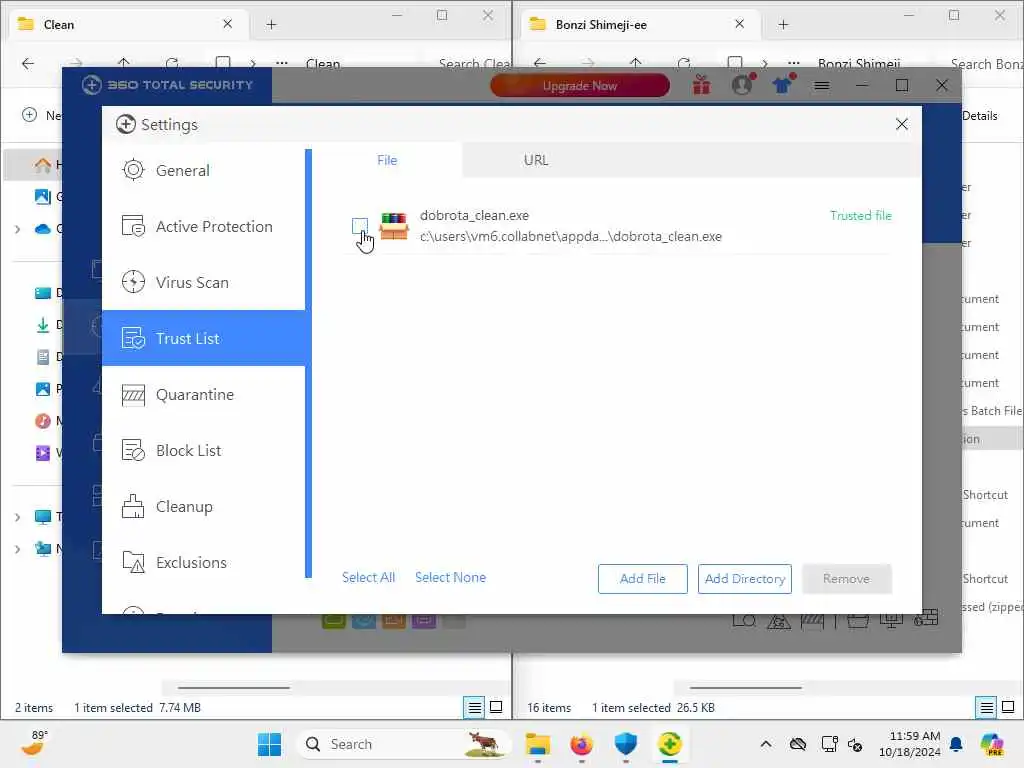
Task: Click the Settings dialog title icon
Action: [x=125, y=124]
